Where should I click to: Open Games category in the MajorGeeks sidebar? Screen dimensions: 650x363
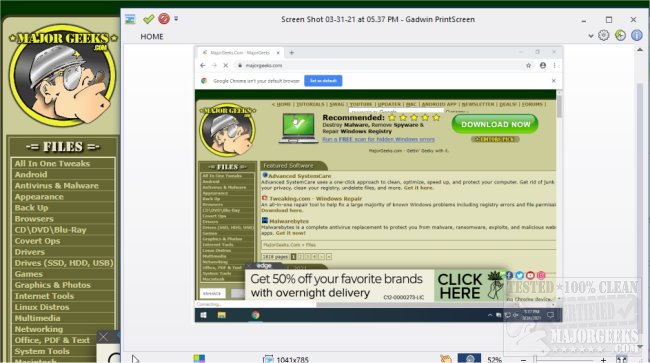(28, 274)
